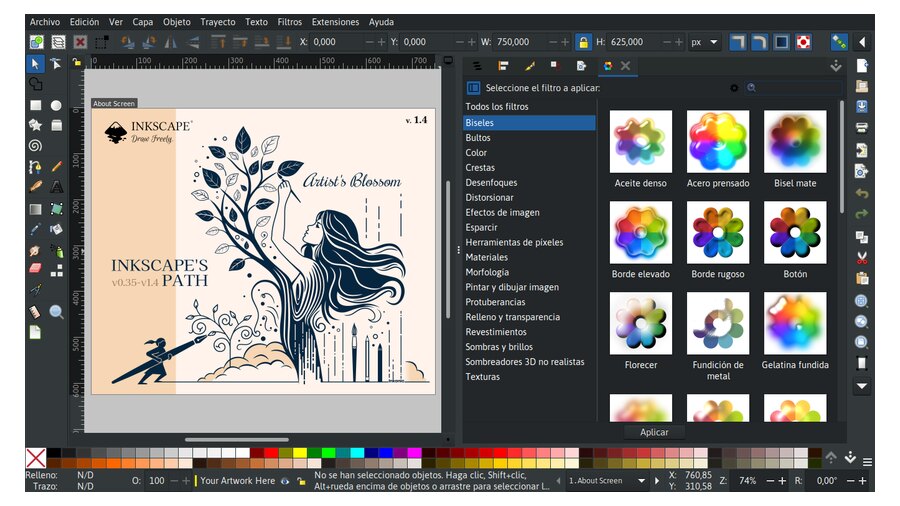Screen dimensions: 900x506
Task: Select the Spray tool
Action: 56,251
